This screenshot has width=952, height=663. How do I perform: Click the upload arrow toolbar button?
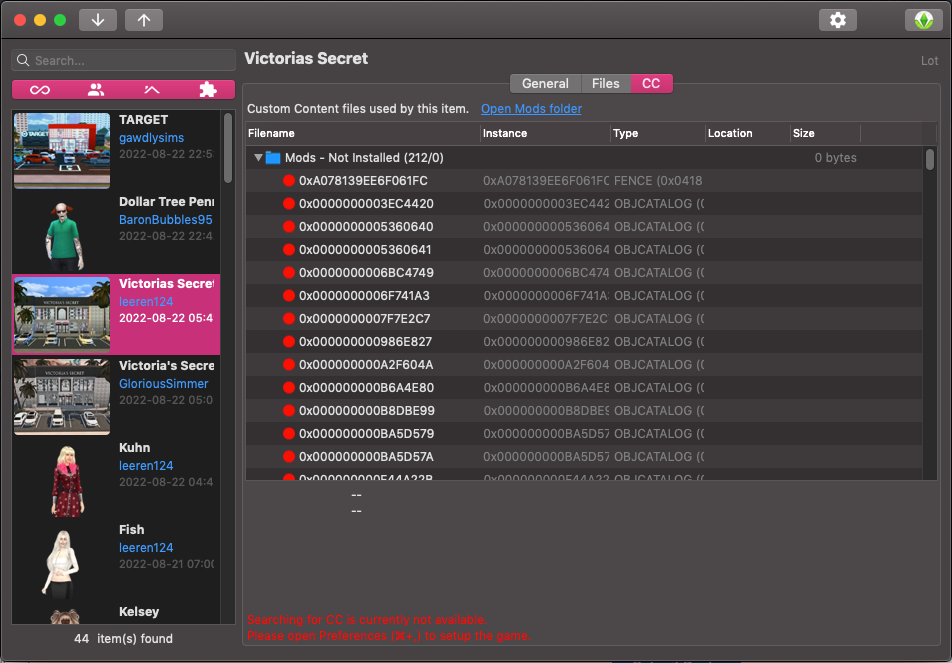click(x=144, y=20)
